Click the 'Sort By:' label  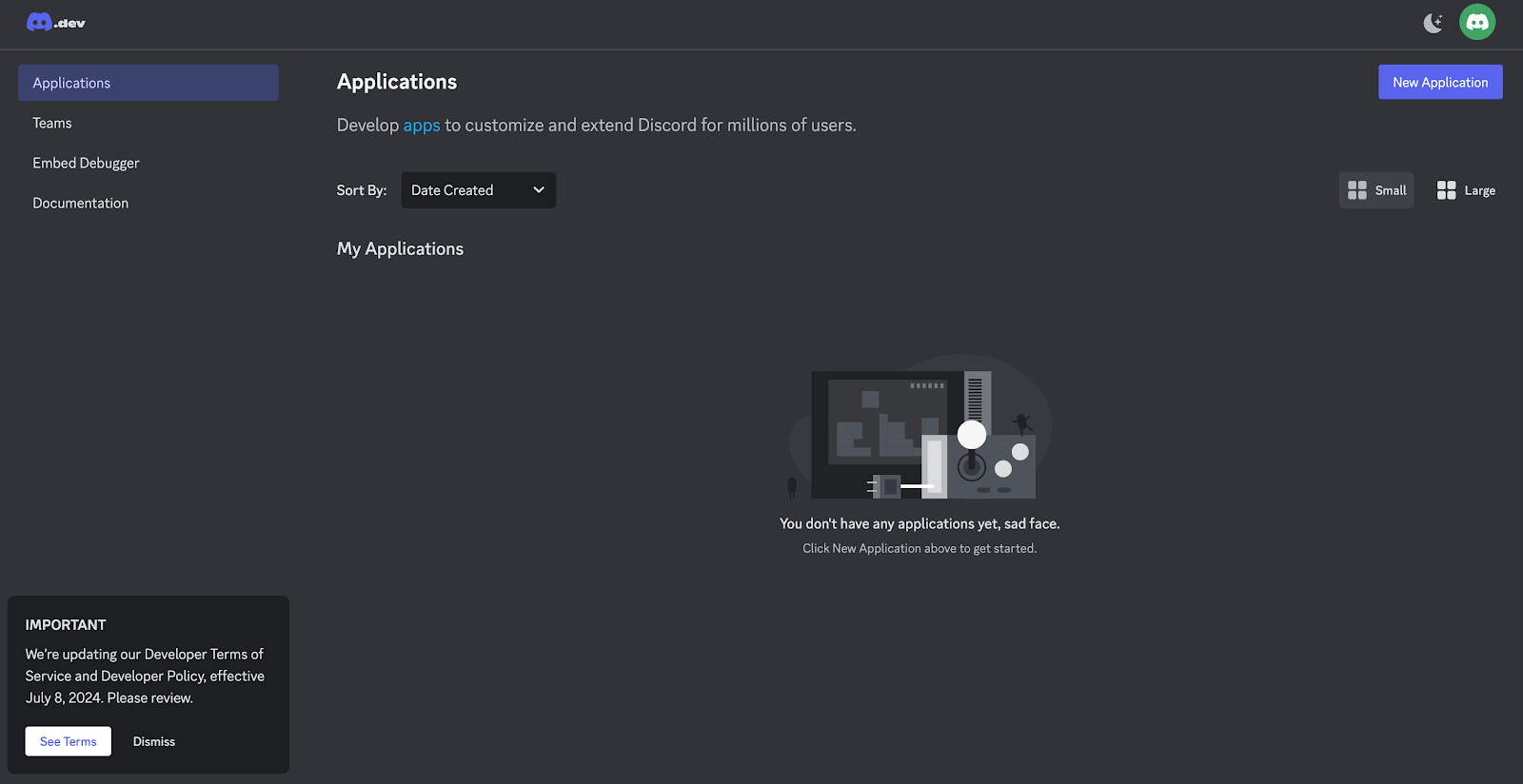coord(362,190)
